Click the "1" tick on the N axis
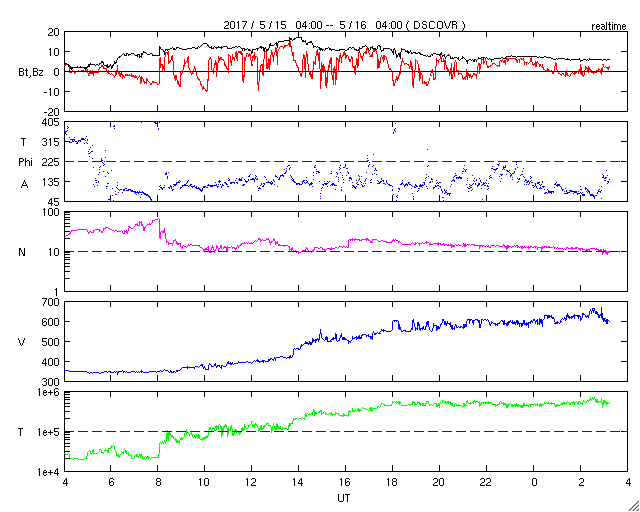The width and height of the screenshot is (640, 512). click(57, 292)
